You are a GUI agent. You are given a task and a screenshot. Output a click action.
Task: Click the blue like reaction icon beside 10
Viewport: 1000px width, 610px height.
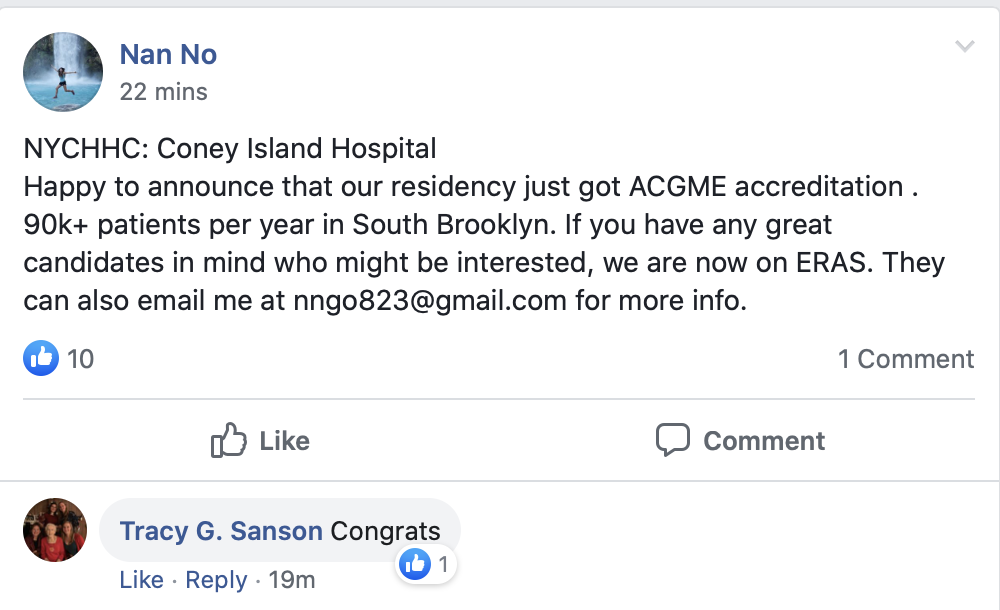(41, 358)
